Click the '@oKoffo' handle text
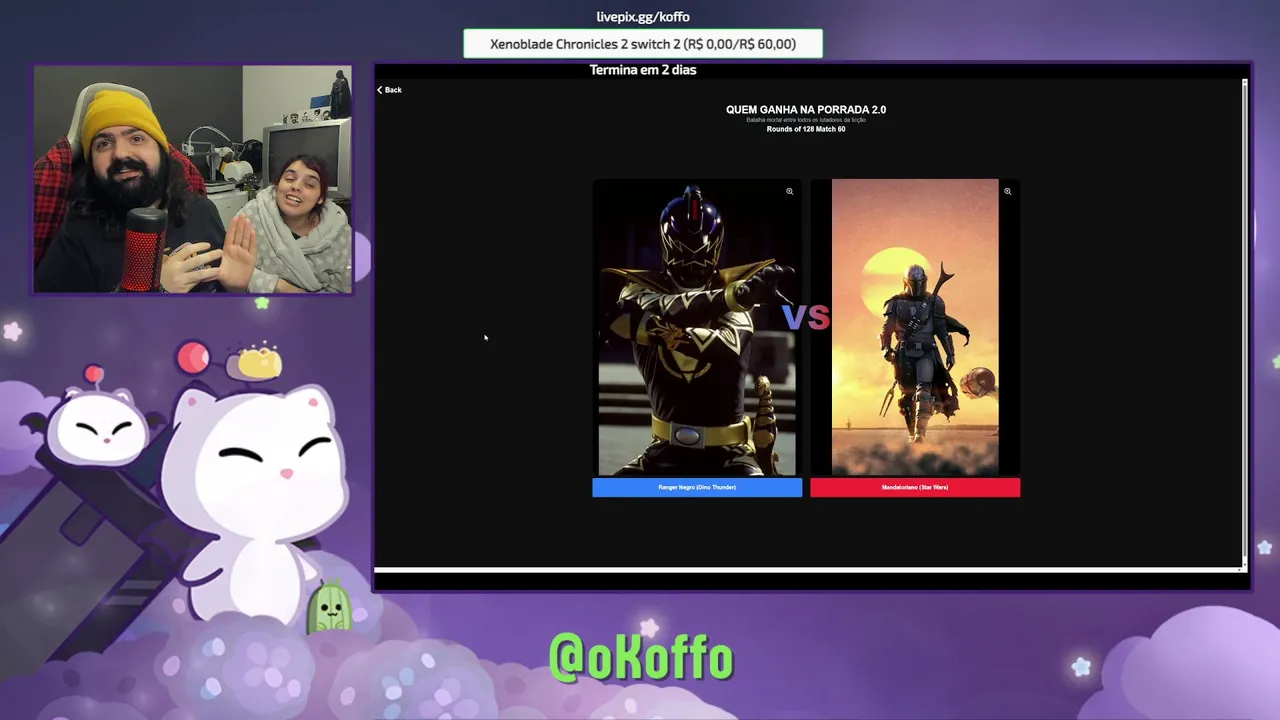 [x=641, y=657]
